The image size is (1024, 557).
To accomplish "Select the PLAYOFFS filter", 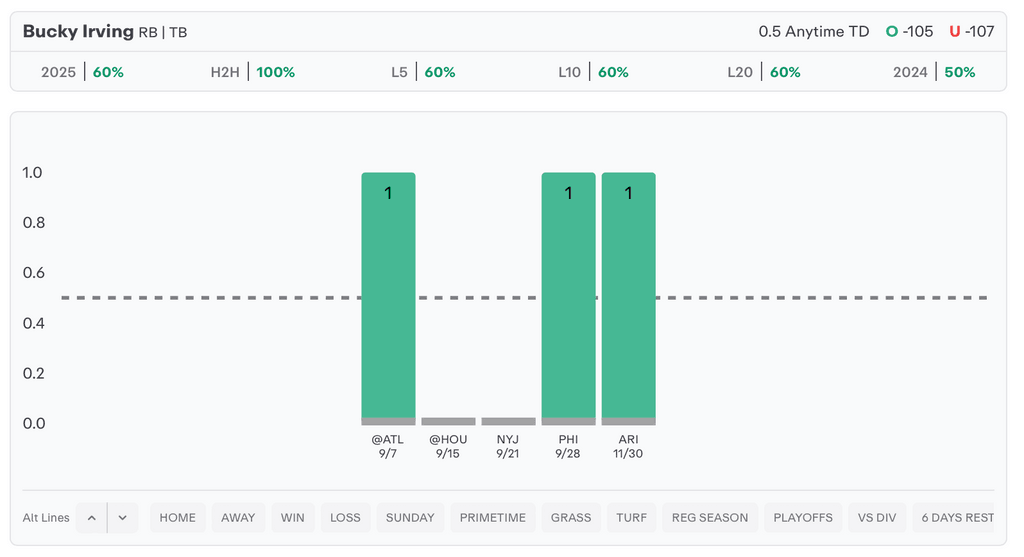I will click(x=803, y=517).
